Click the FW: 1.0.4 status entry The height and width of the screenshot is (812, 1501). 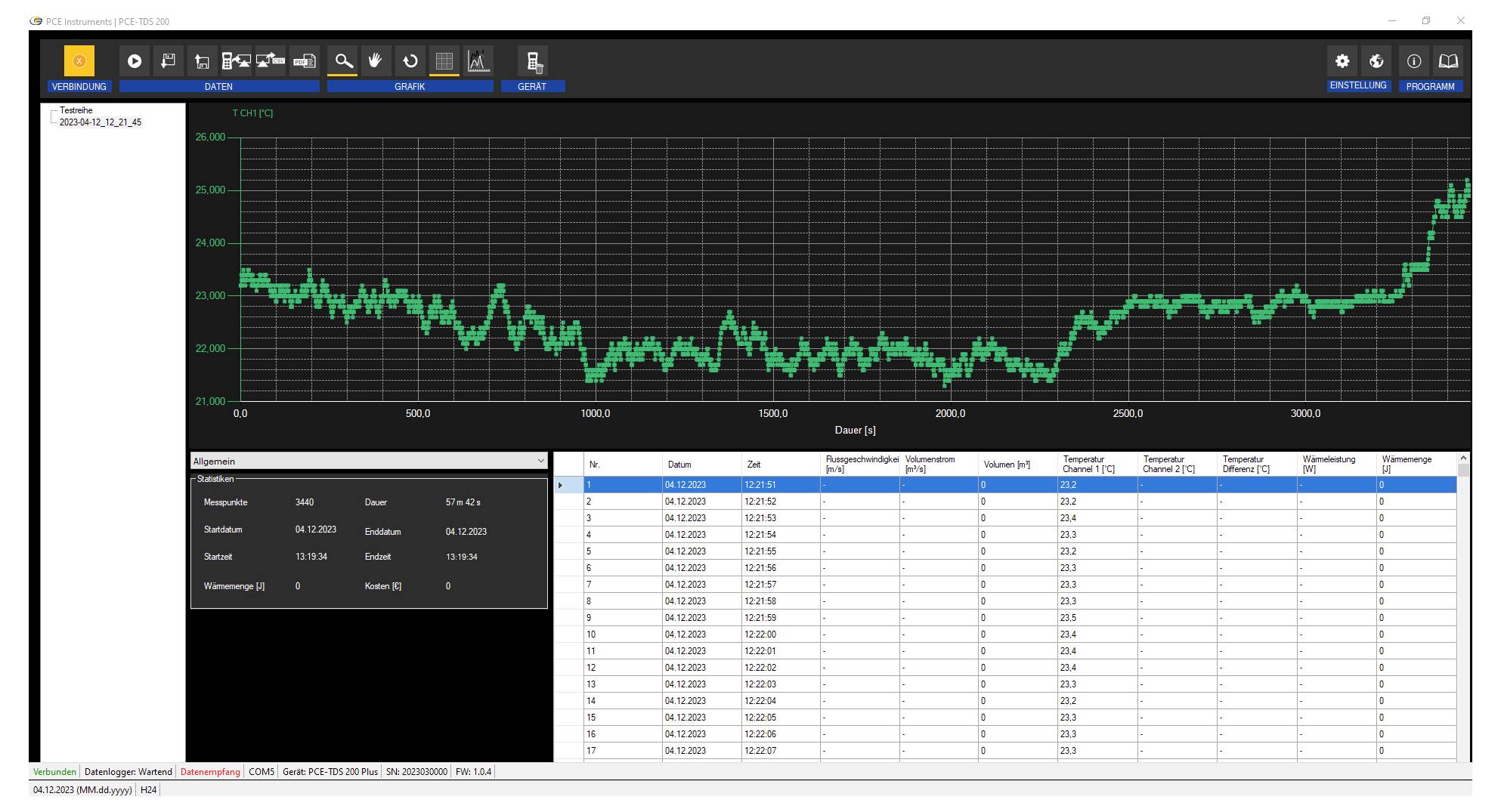pos(473,772)
